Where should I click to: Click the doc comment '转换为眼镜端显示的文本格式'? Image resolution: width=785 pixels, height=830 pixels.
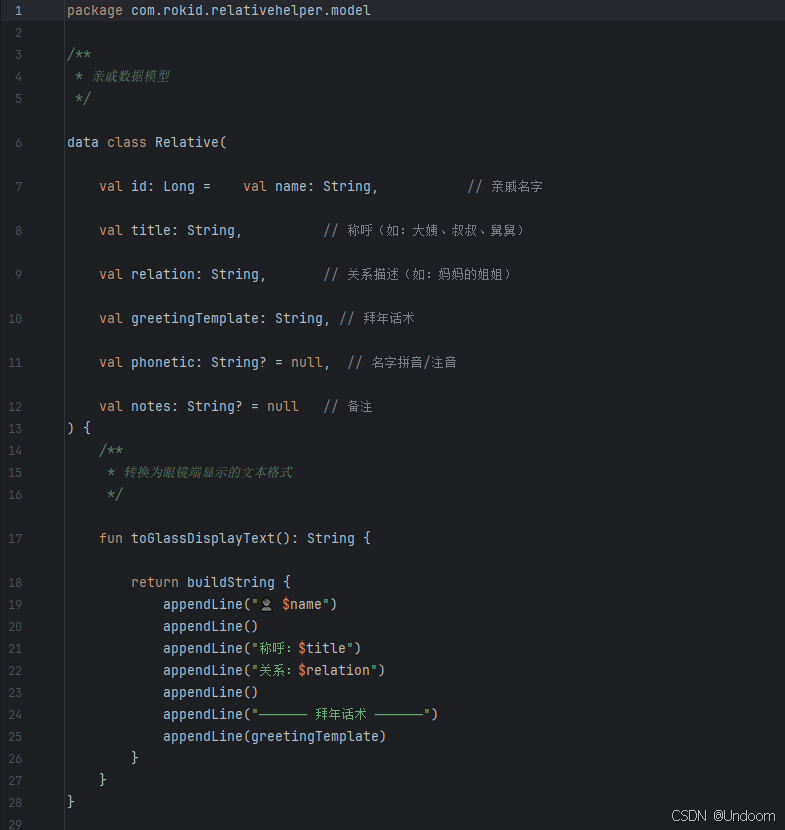(208, 472)
